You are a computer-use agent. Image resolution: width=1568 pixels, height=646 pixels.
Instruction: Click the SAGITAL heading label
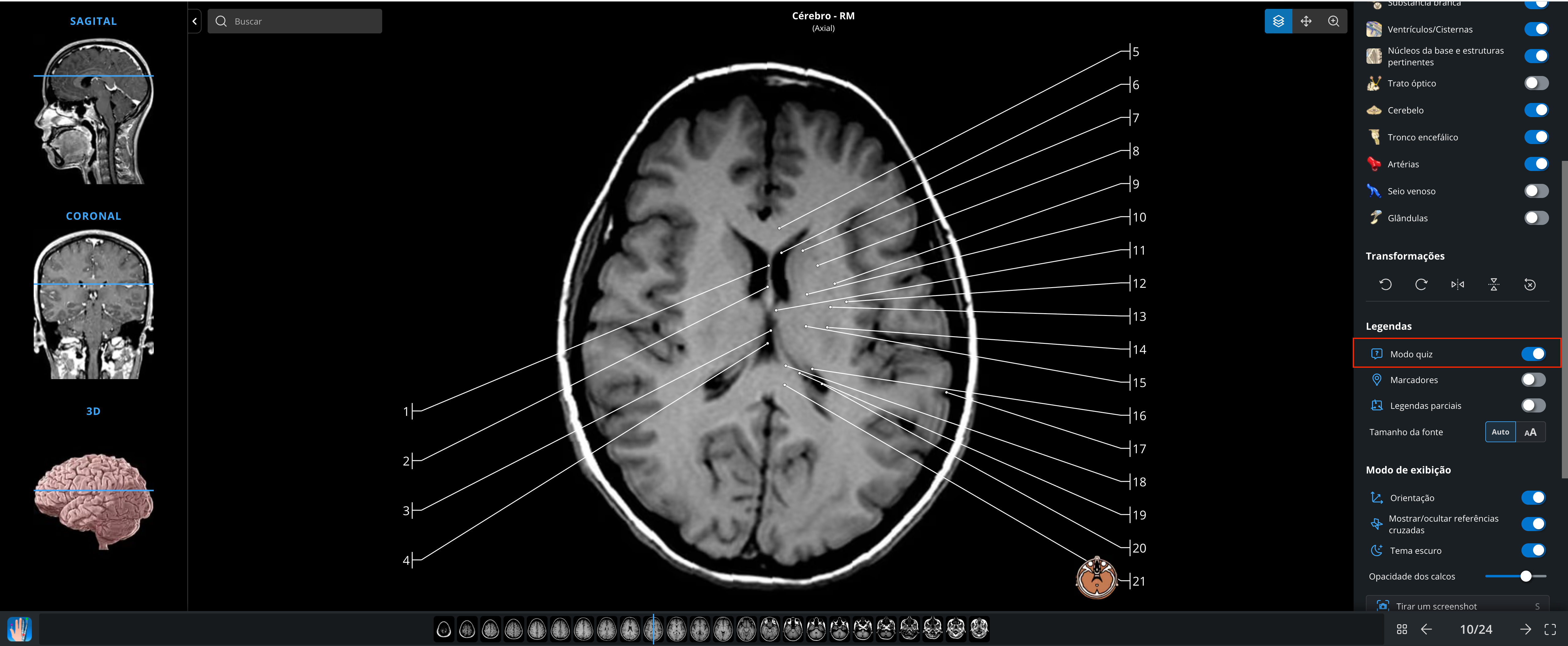[x=93, y=21]
